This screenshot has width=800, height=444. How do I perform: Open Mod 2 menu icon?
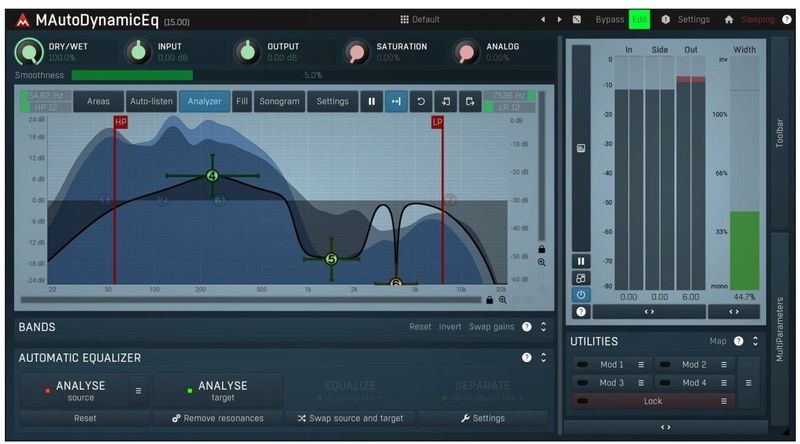click(x=723, y=364)
